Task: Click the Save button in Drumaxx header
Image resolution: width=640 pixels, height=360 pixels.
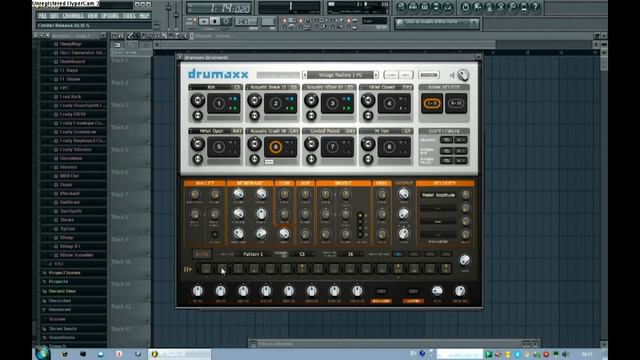Action: [406, 75]
